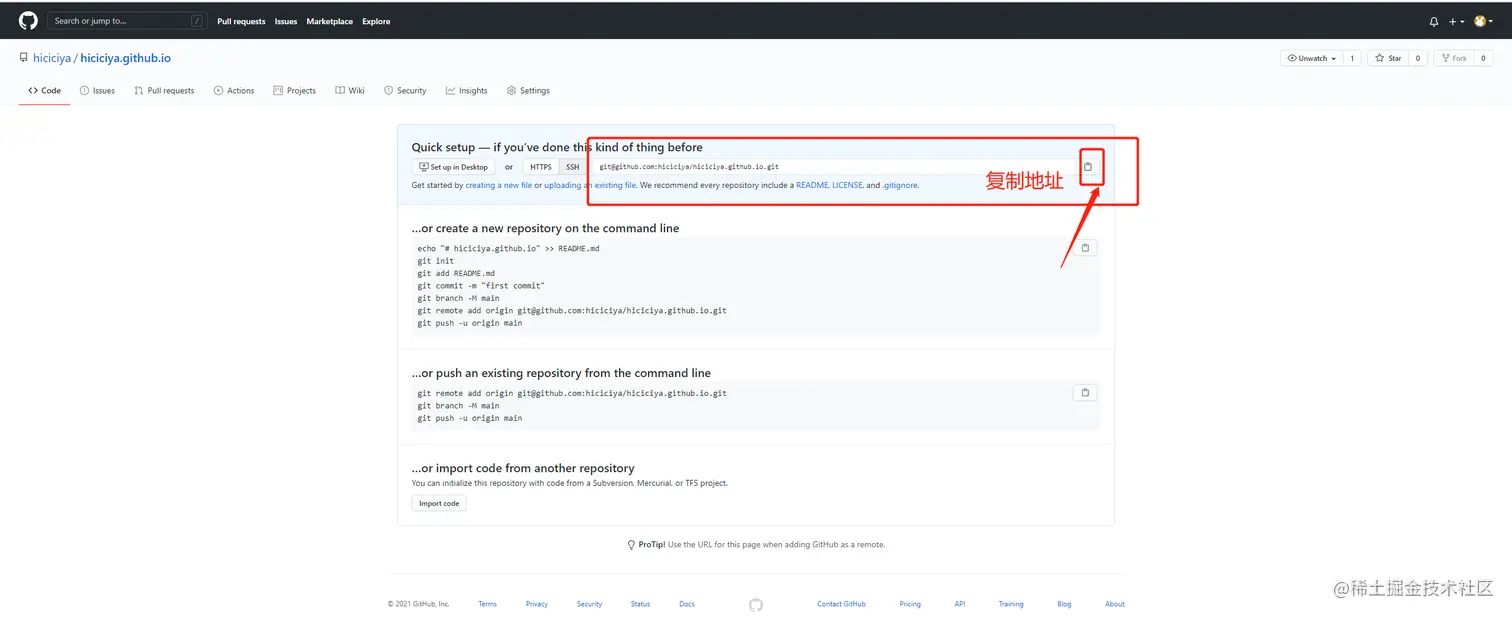Switch to the Wiki tab

pyautogui.click(x=350, y=90)
